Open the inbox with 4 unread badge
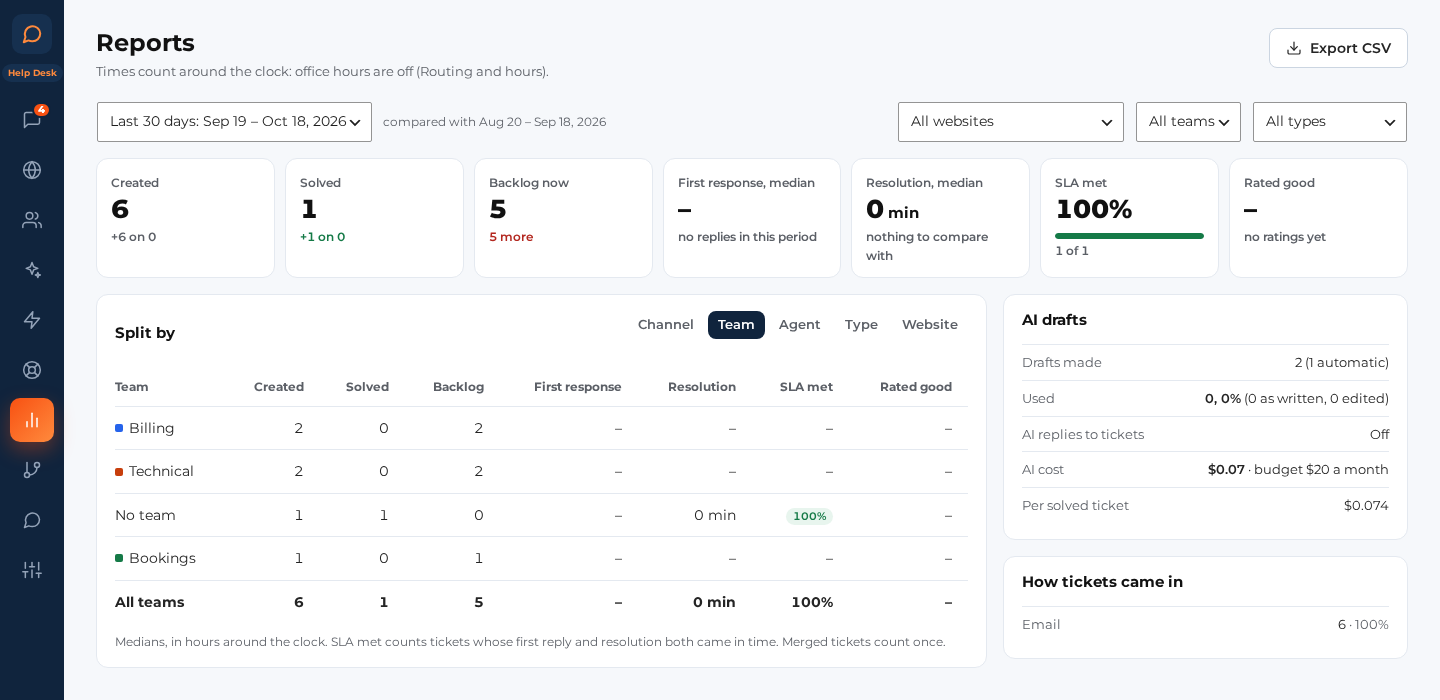The width and height of the screenshot is (1440, 700). pyautogui.click(x=32, y=120)
